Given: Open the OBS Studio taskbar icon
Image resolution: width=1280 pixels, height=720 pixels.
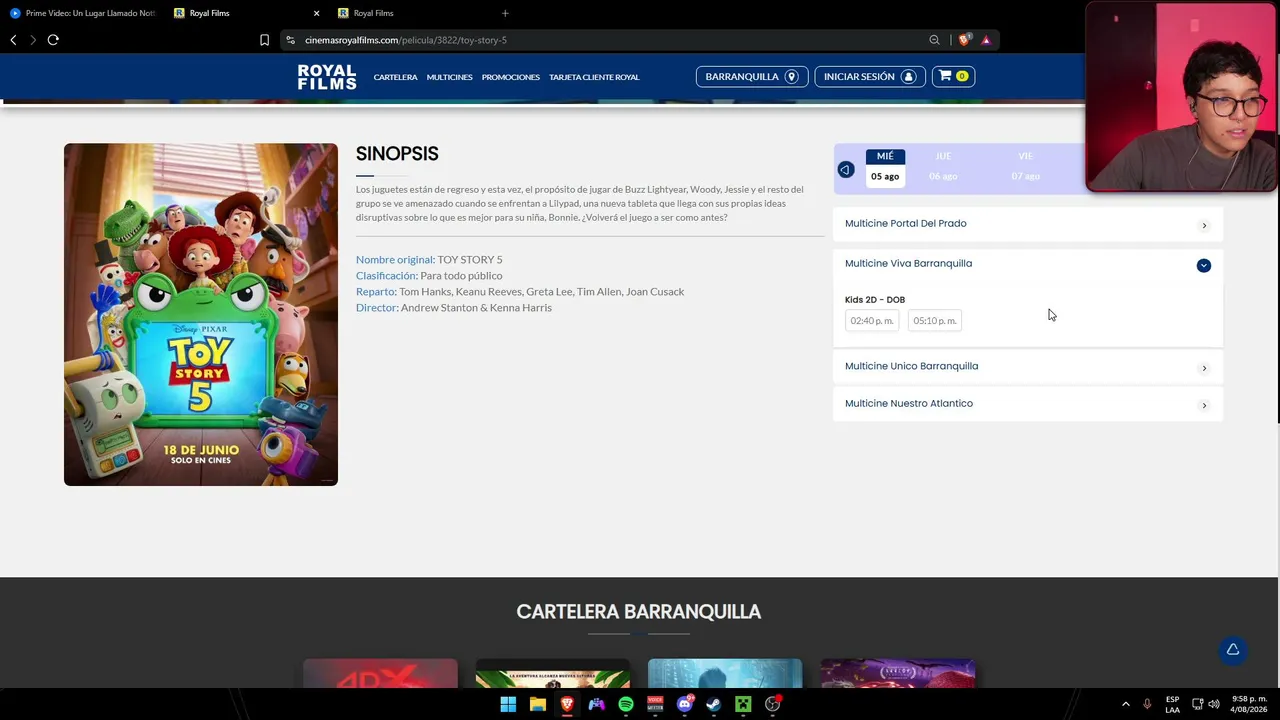Looking at the screenshot, I should point(773,704).
